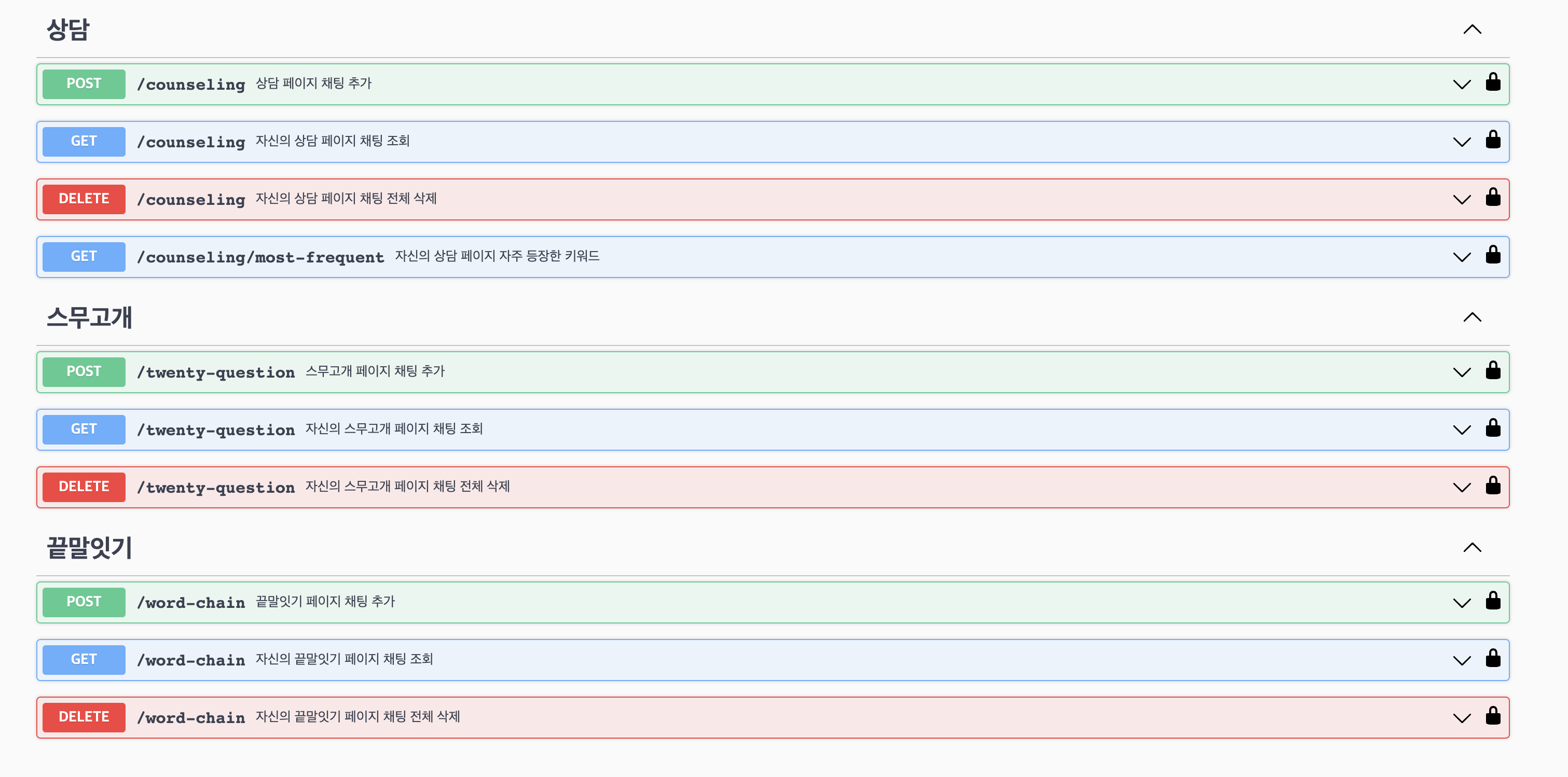The image size is (1568, 777).
Task: Click the 상담 section heading
Action: pyautogui.click(x=68, y=29)
